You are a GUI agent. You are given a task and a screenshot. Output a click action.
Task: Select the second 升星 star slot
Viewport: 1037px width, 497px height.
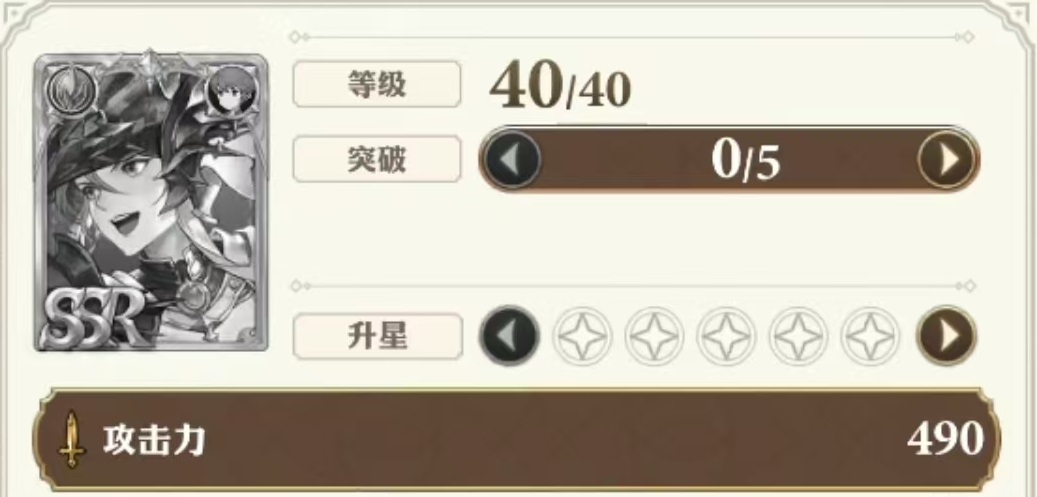[654, 336]
